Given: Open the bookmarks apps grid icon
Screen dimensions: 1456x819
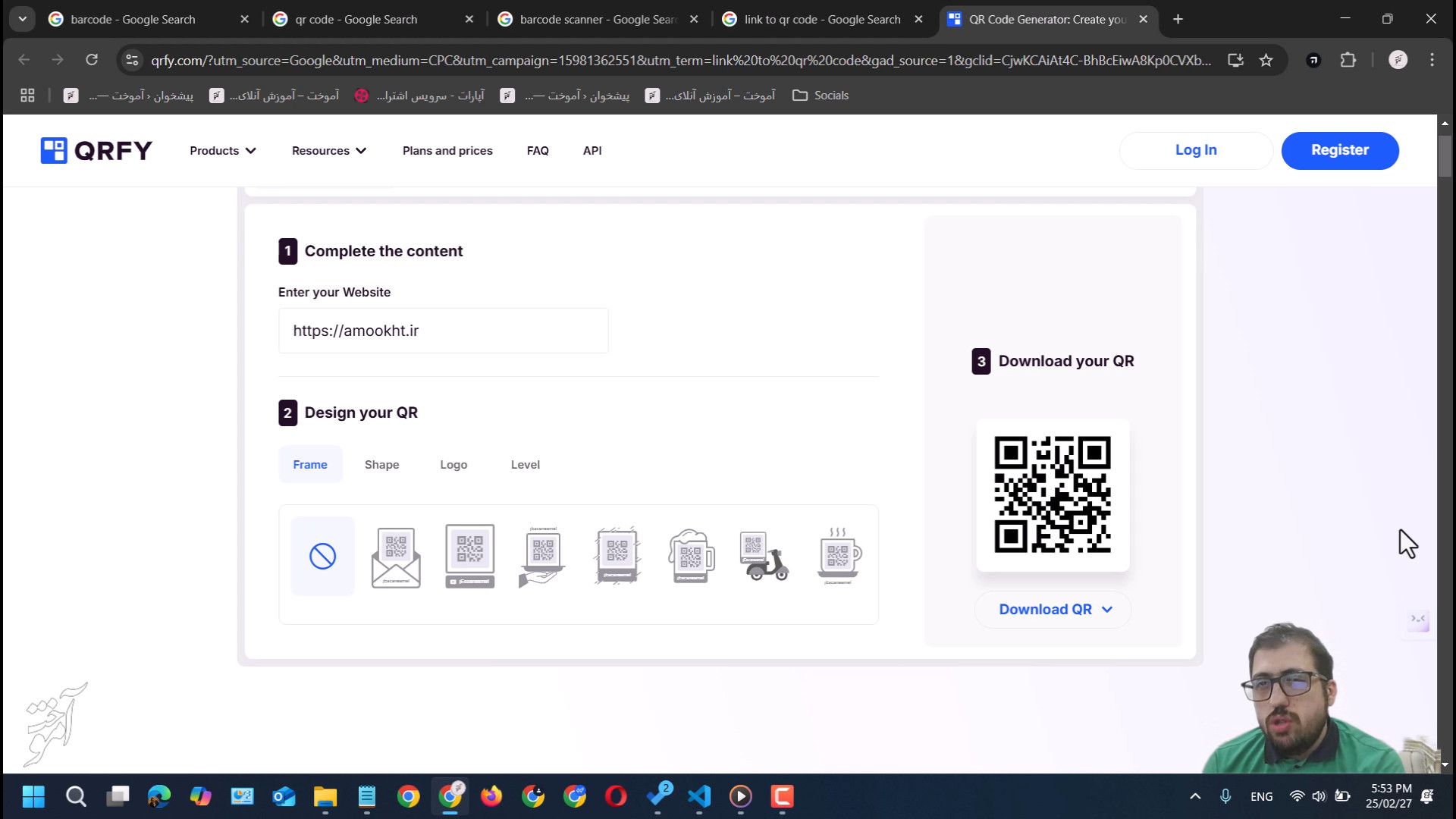Looking at the screenshot, I should (x=27, y=96).
